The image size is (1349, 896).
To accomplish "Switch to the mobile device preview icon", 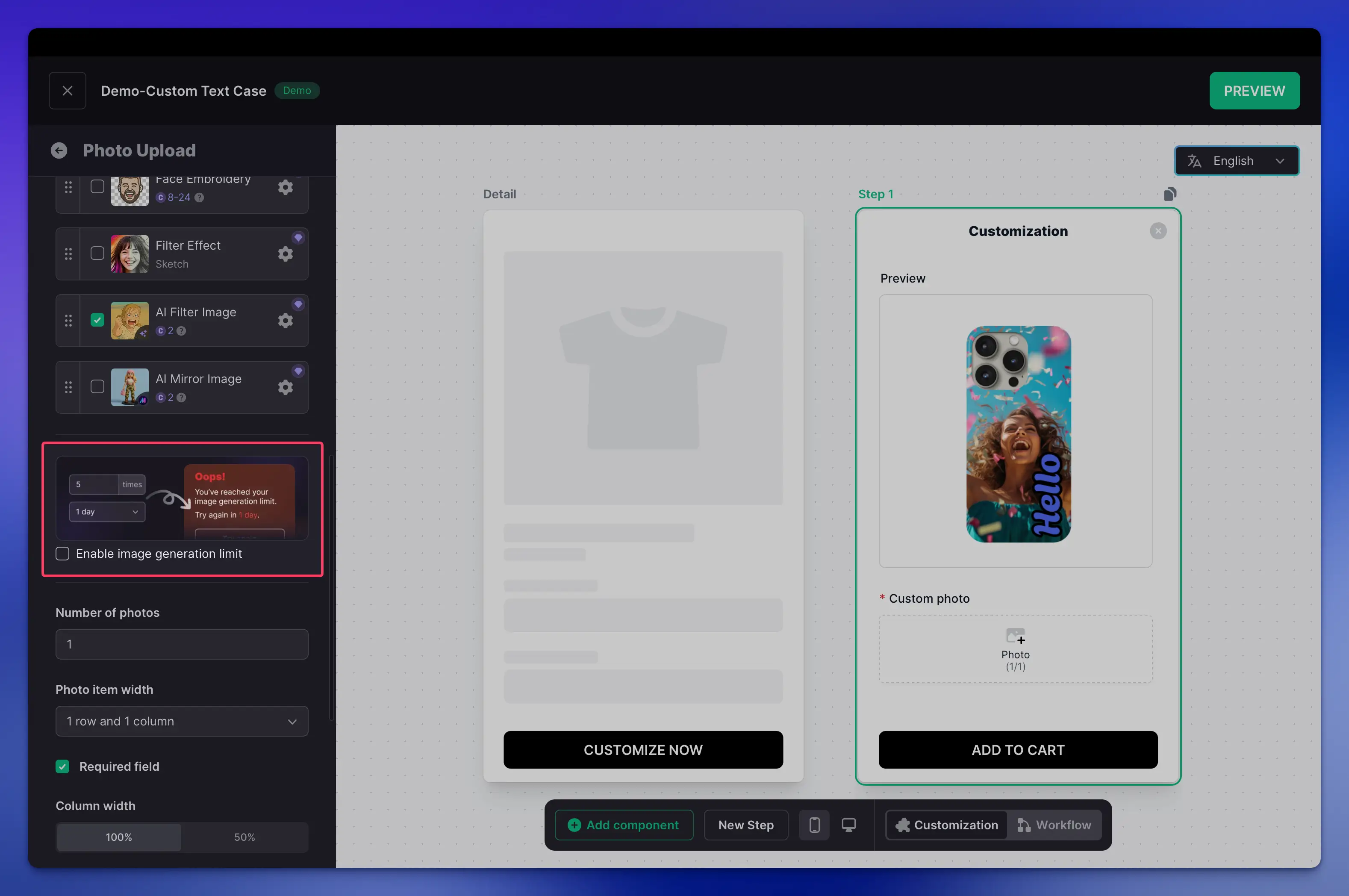I will [x=814, y=825].
